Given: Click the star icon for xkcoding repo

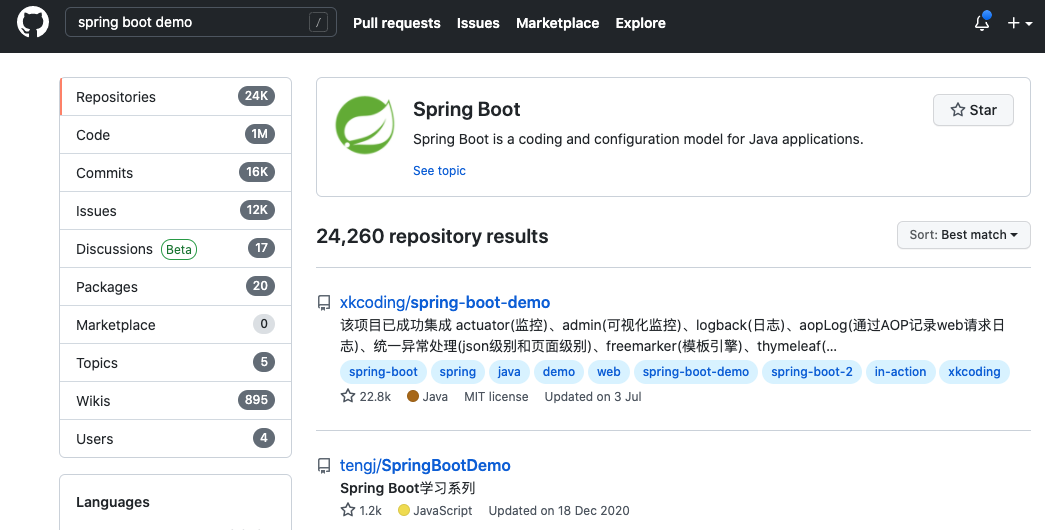Looking at the screenshot, I should (x=348, y=396).
